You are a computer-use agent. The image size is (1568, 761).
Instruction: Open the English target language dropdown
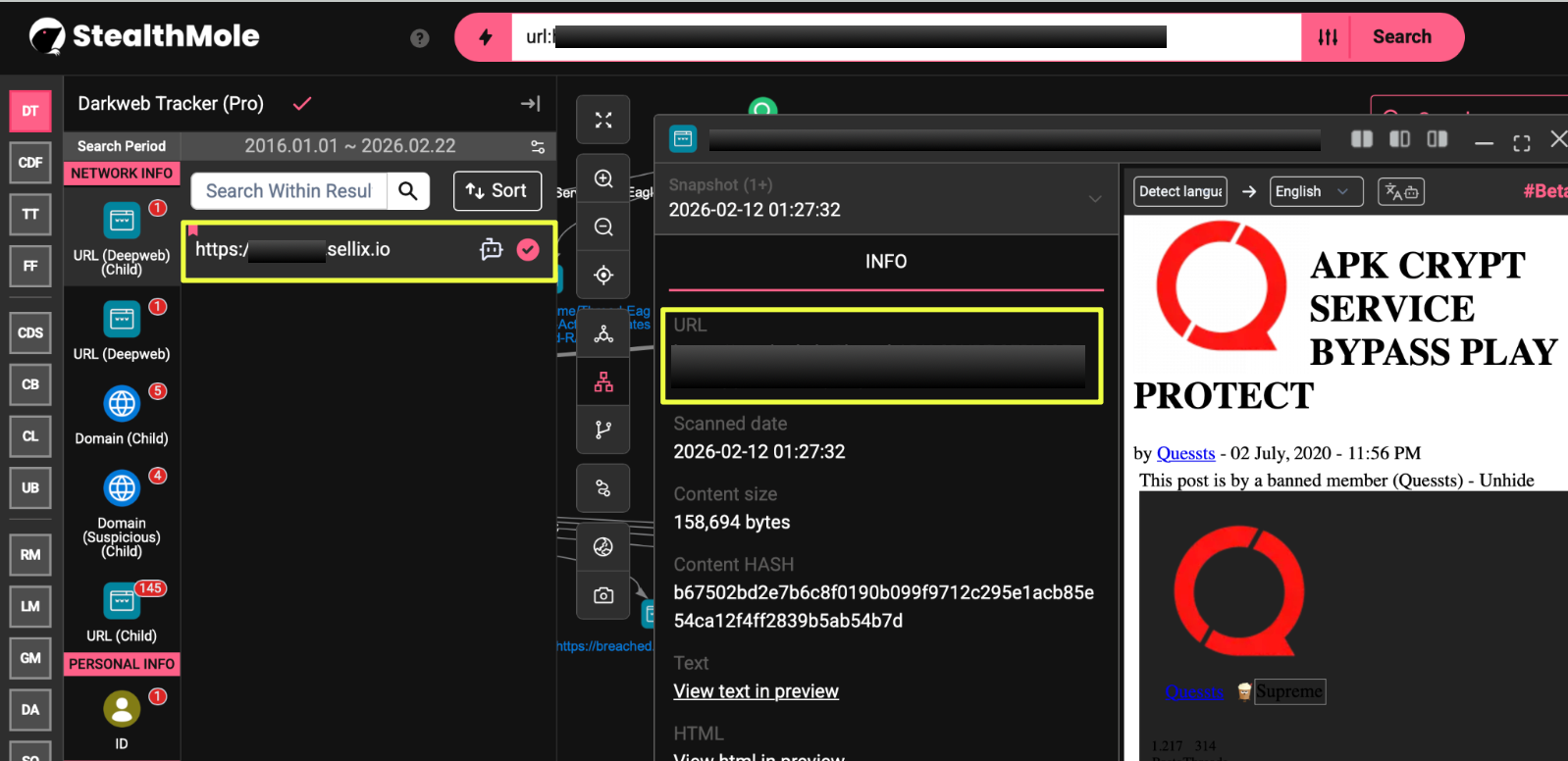tap(1316, 191)
